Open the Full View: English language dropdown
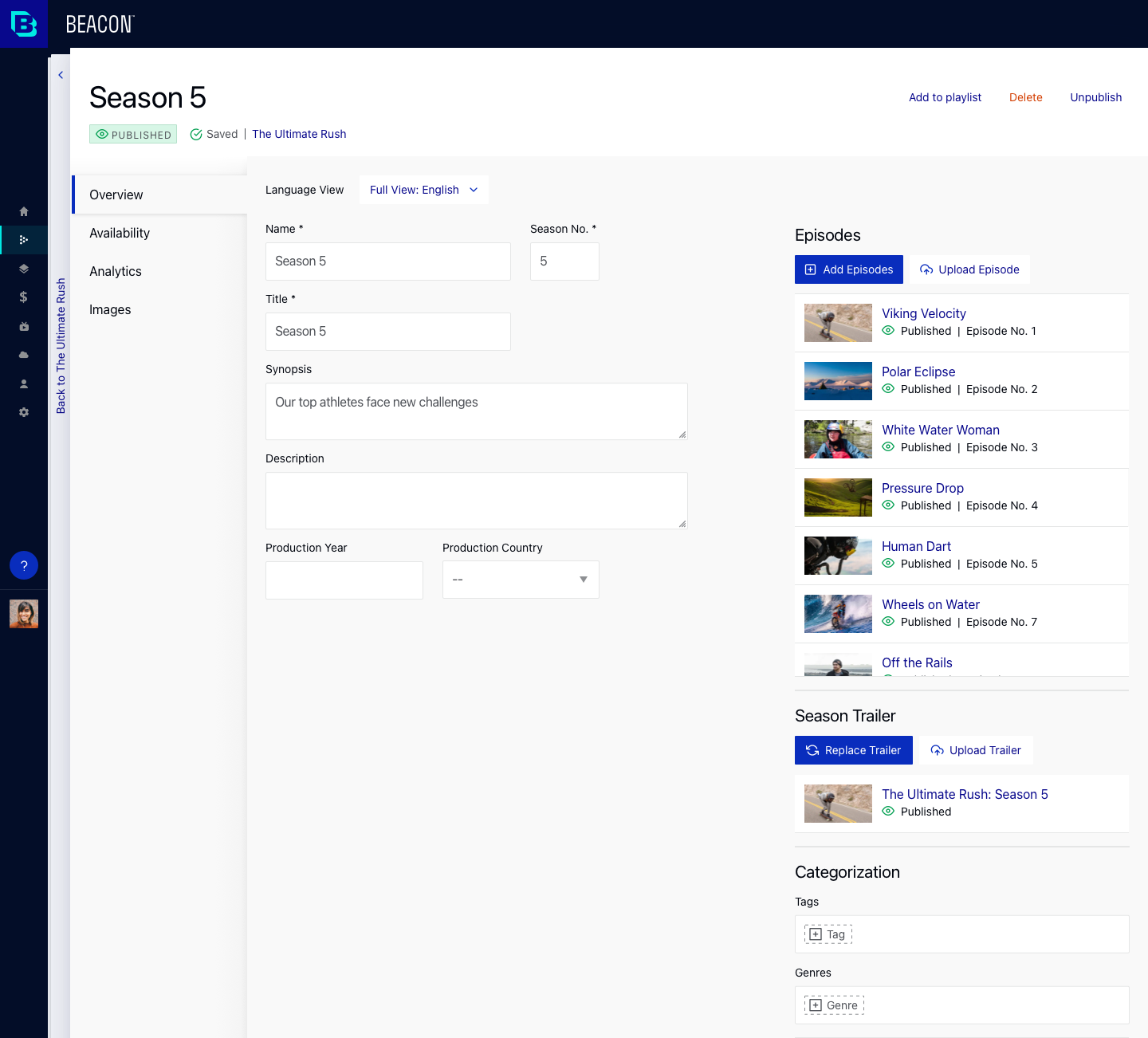The height and width of the screenshot is (1038, 1148). [423, 190]
